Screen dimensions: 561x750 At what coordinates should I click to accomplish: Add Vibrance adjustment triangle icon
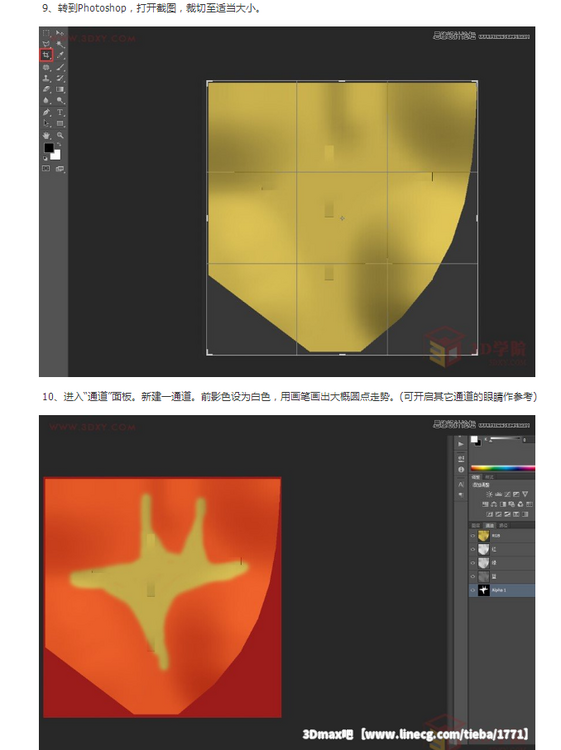coord(525,494)
